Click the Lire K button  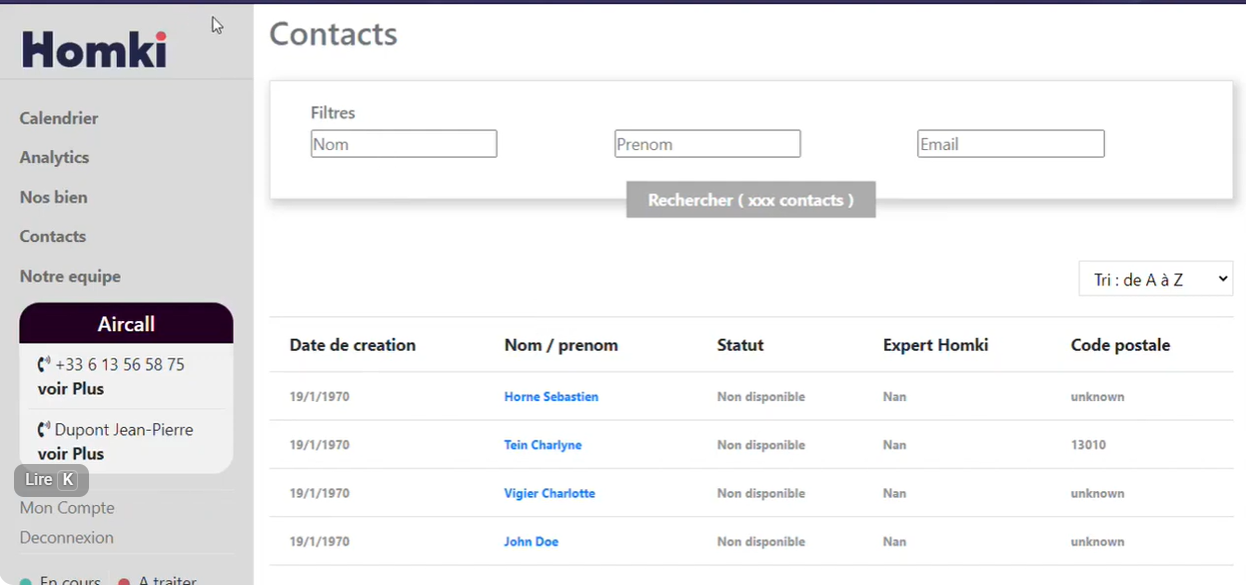[51, 480]
